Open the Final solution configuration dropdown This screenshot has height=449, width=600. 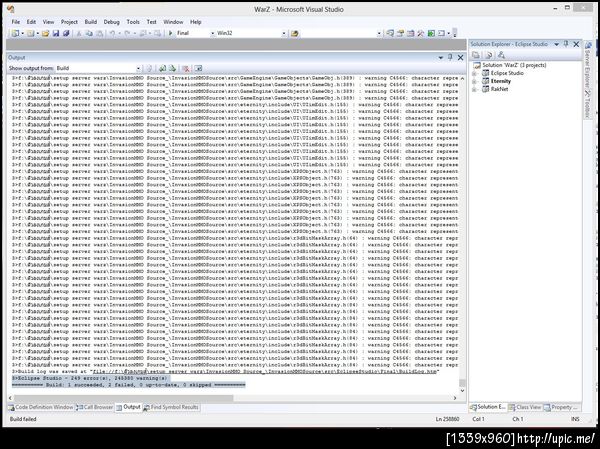click(x=213, y=33)
